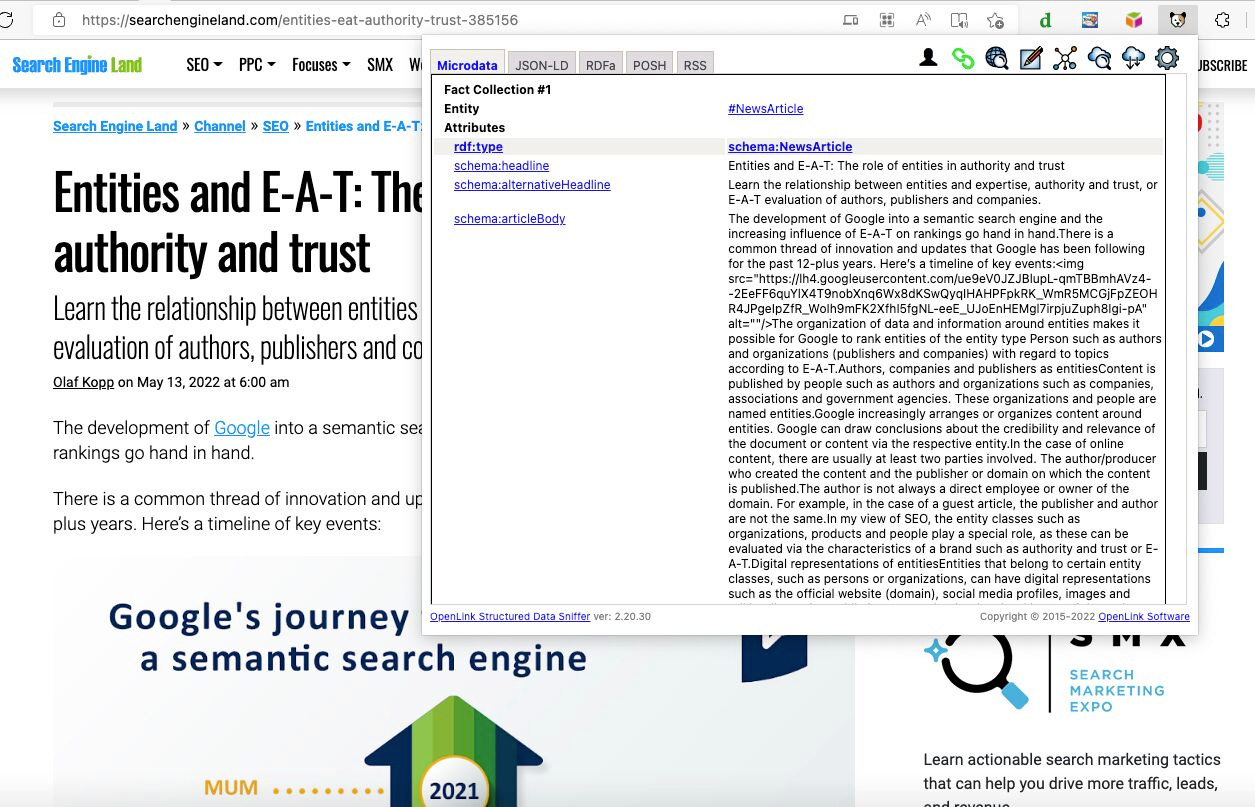This screenshot has width=1255, height=807.
Task: Click the cloud search magnifier icon
Action: [x=1099, y=58]
